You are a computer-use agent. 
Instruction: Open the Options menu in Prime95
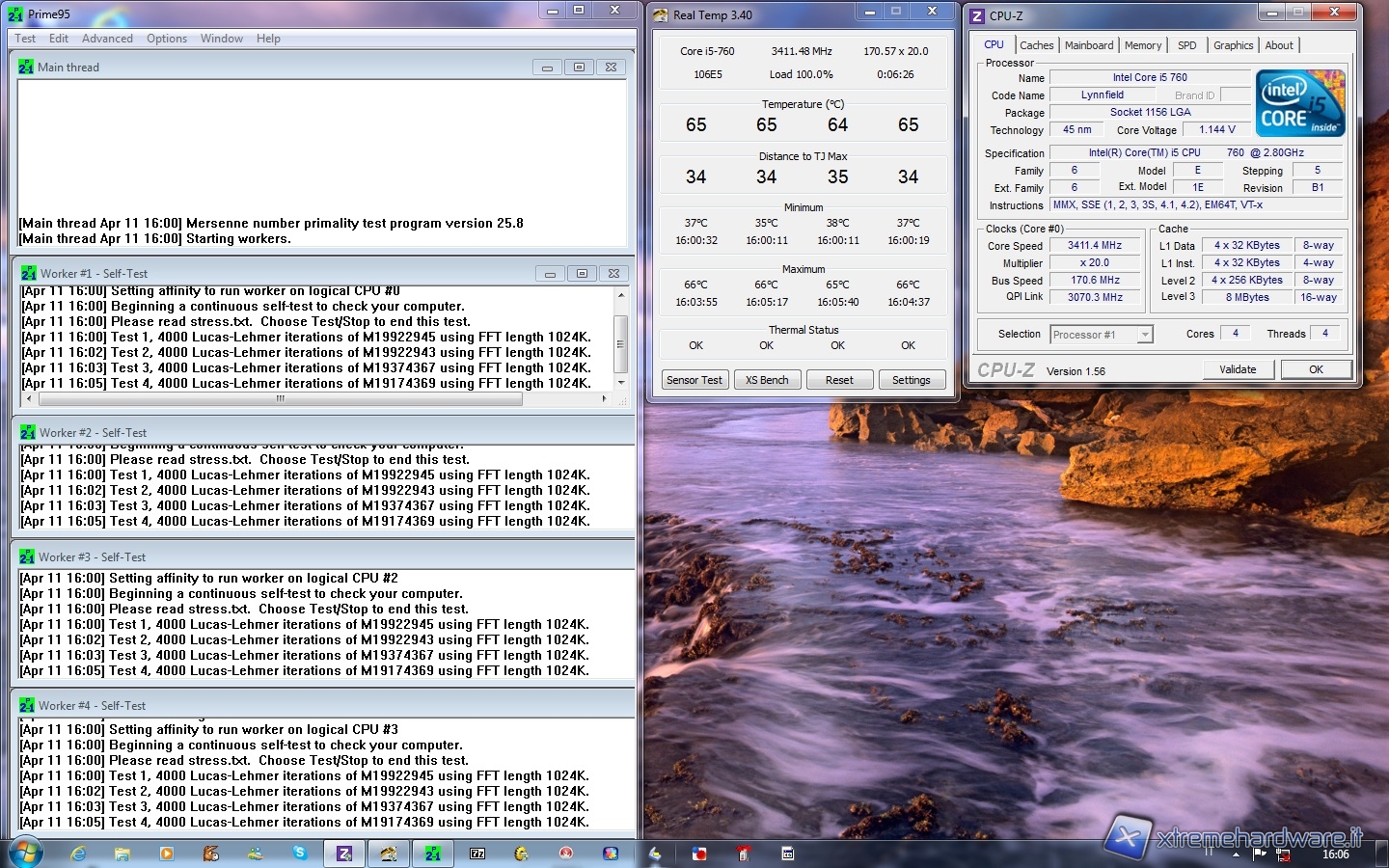pyautogui.click(x=167, y=39)
